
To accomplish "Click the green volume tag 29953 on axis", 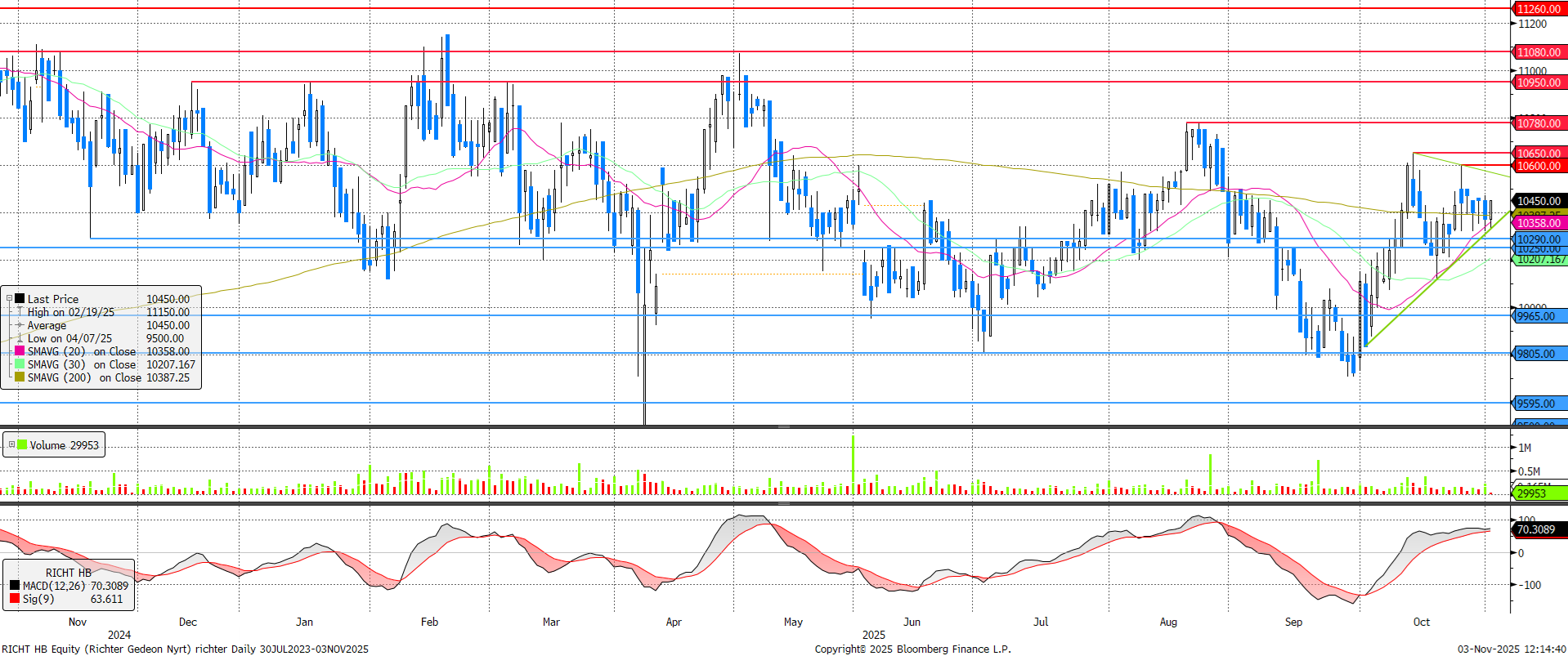I will click(1532, 493).
